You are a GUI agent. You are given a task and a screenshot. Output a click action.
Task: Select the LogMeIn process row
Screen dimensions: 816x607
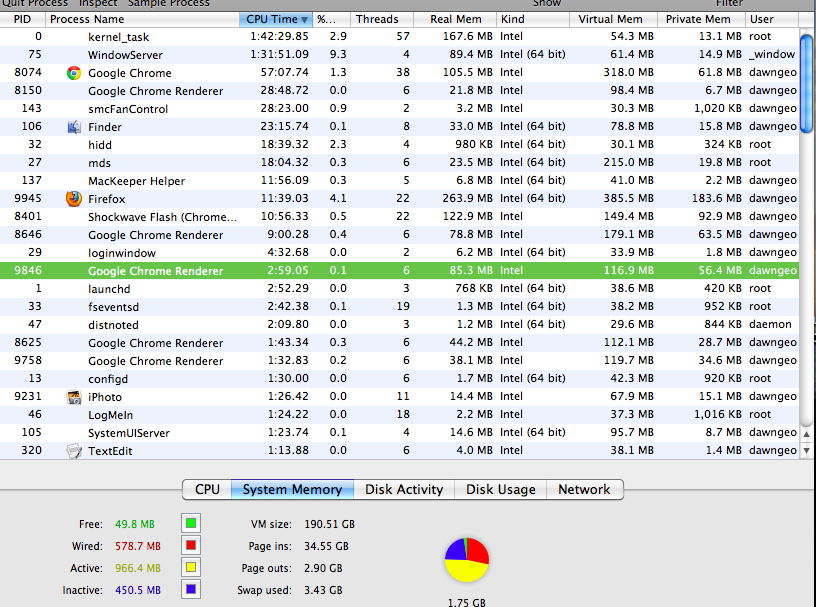click(x=399, y=414)
